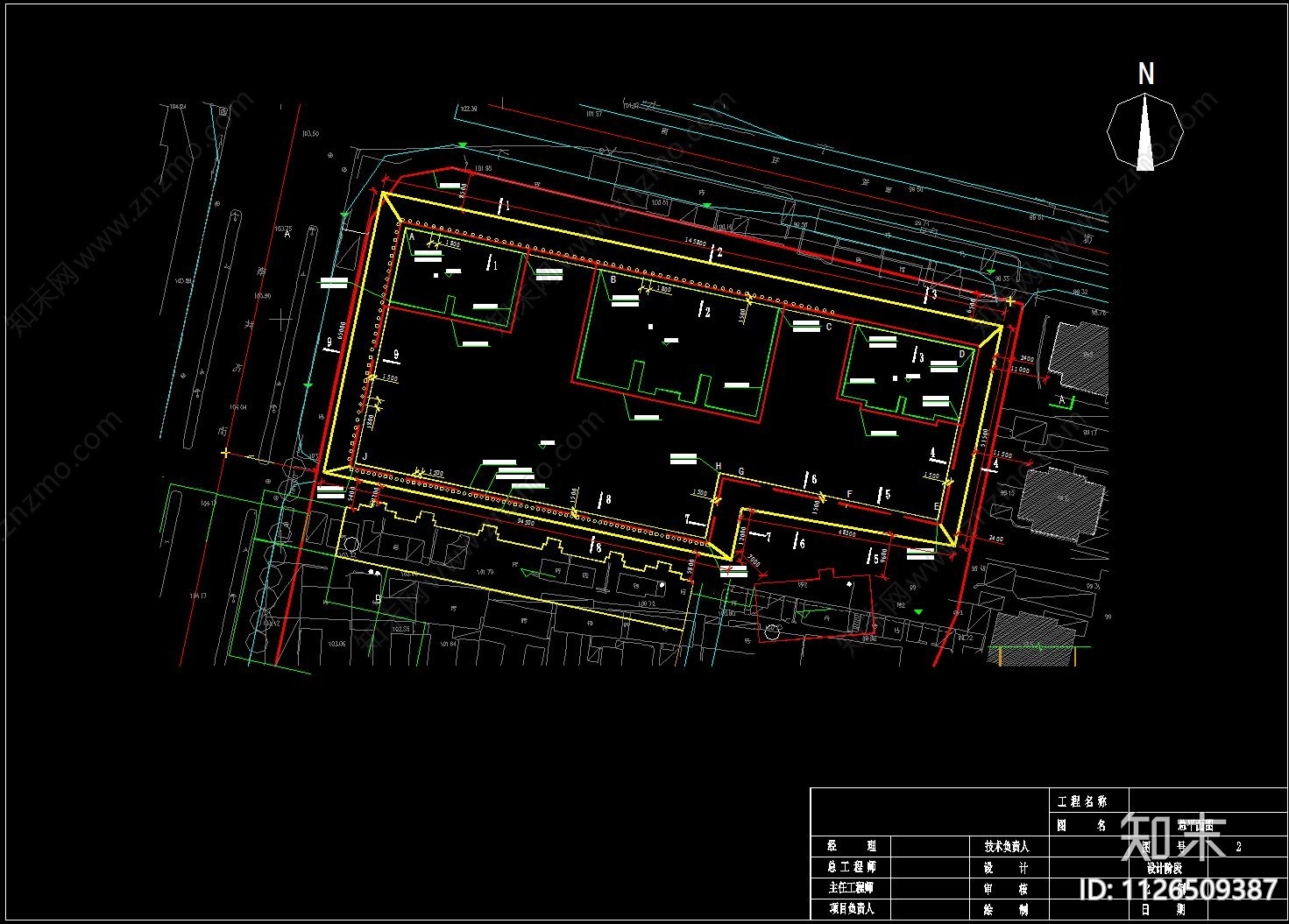Select corner point label J

click(365, 457)
